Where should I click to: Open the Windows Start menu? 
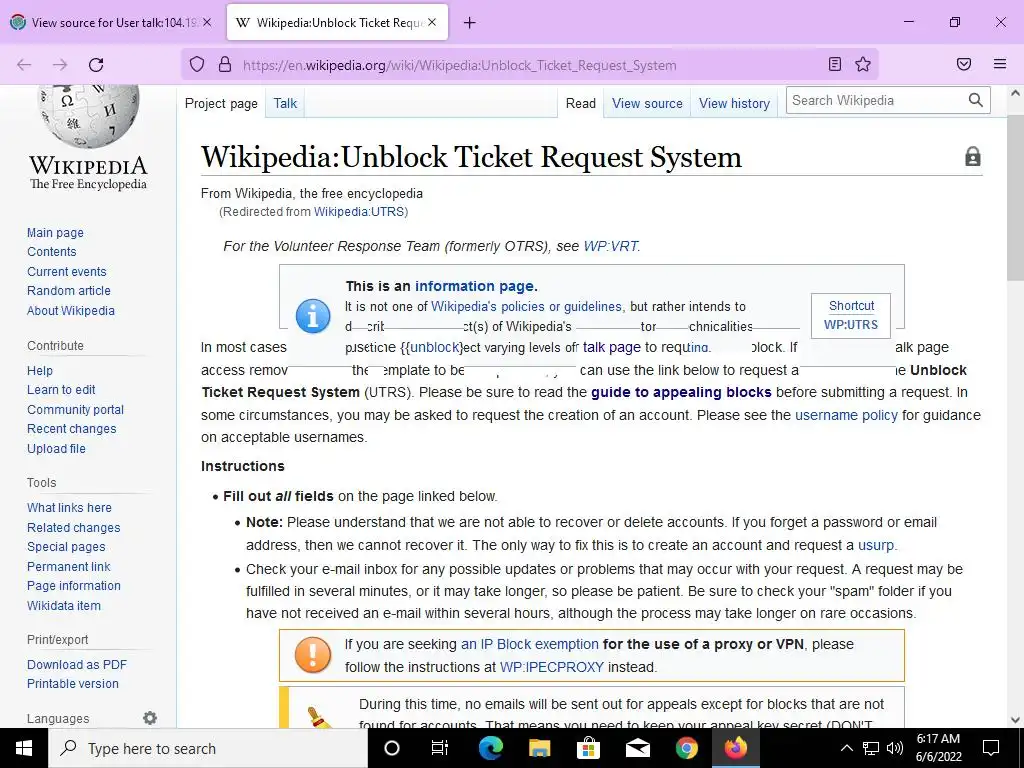(24, 748)
